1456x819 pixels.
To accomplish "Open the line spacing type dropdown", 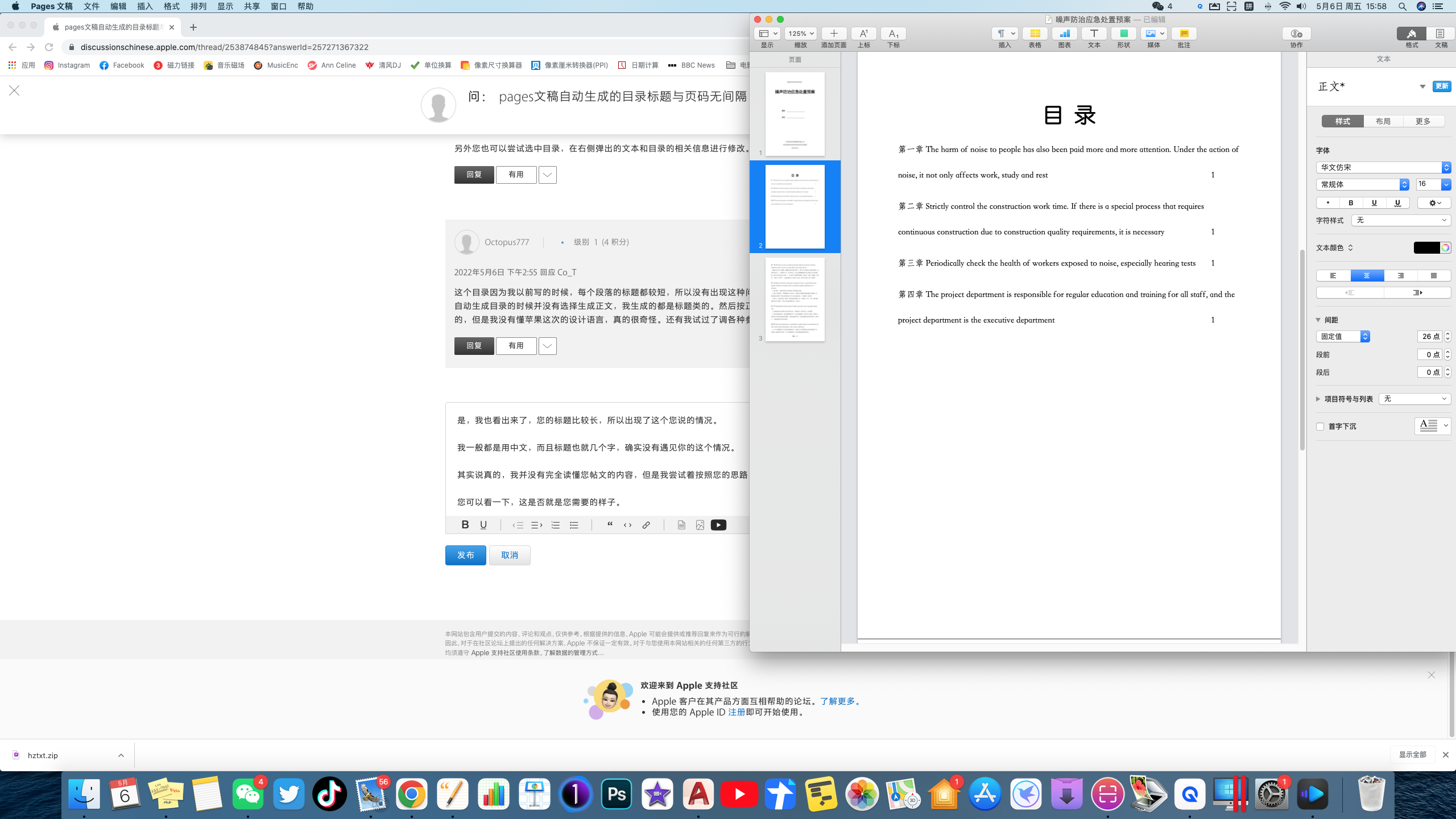I will [x=1343, y=337].
